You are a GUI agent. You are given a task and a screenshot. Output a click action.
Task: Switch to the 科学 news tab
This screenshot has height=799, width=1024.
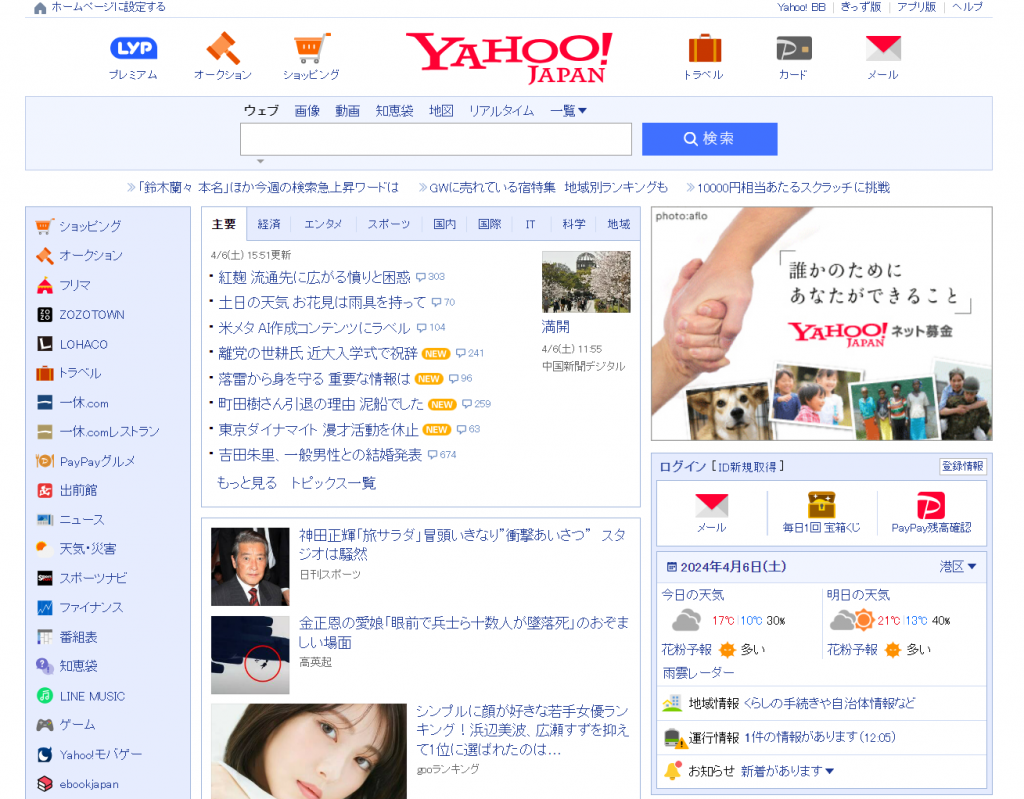coord(574,224)
